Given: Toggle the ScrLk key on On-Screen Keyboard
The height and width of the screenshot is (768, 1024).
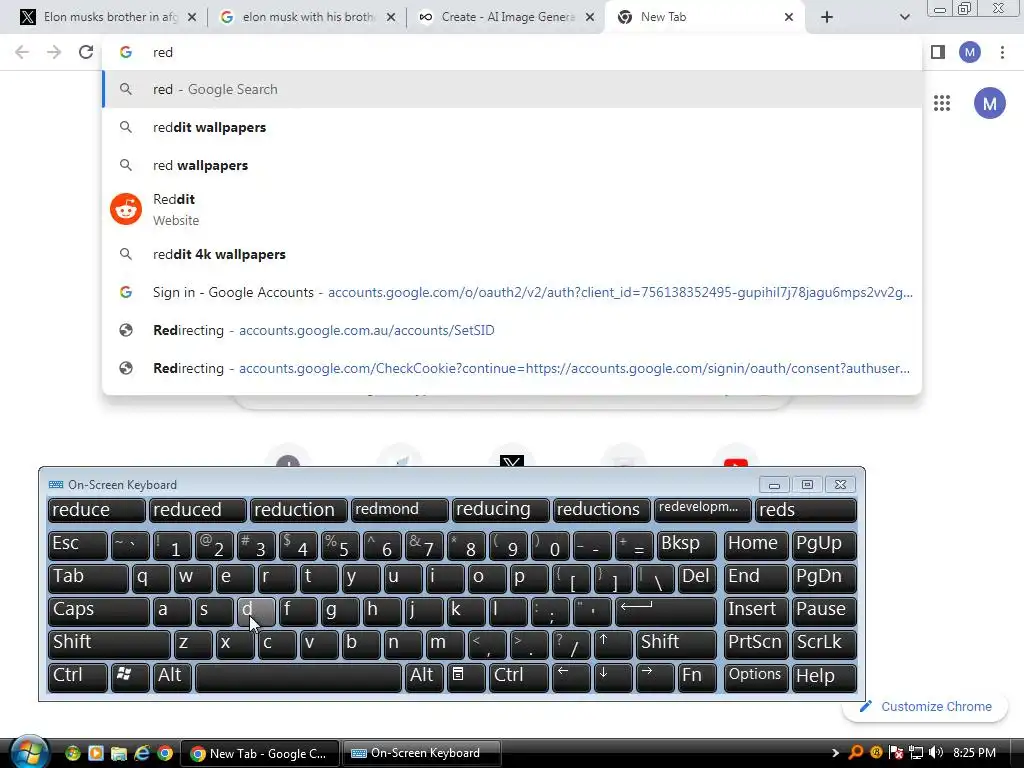Looking at the screenshot, I should [825, 644].
